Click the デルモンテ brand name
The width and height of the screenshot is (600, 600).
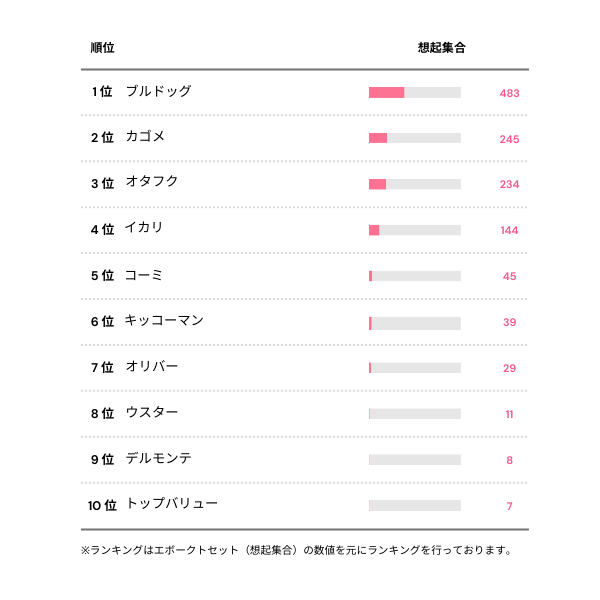click(158, 459)
